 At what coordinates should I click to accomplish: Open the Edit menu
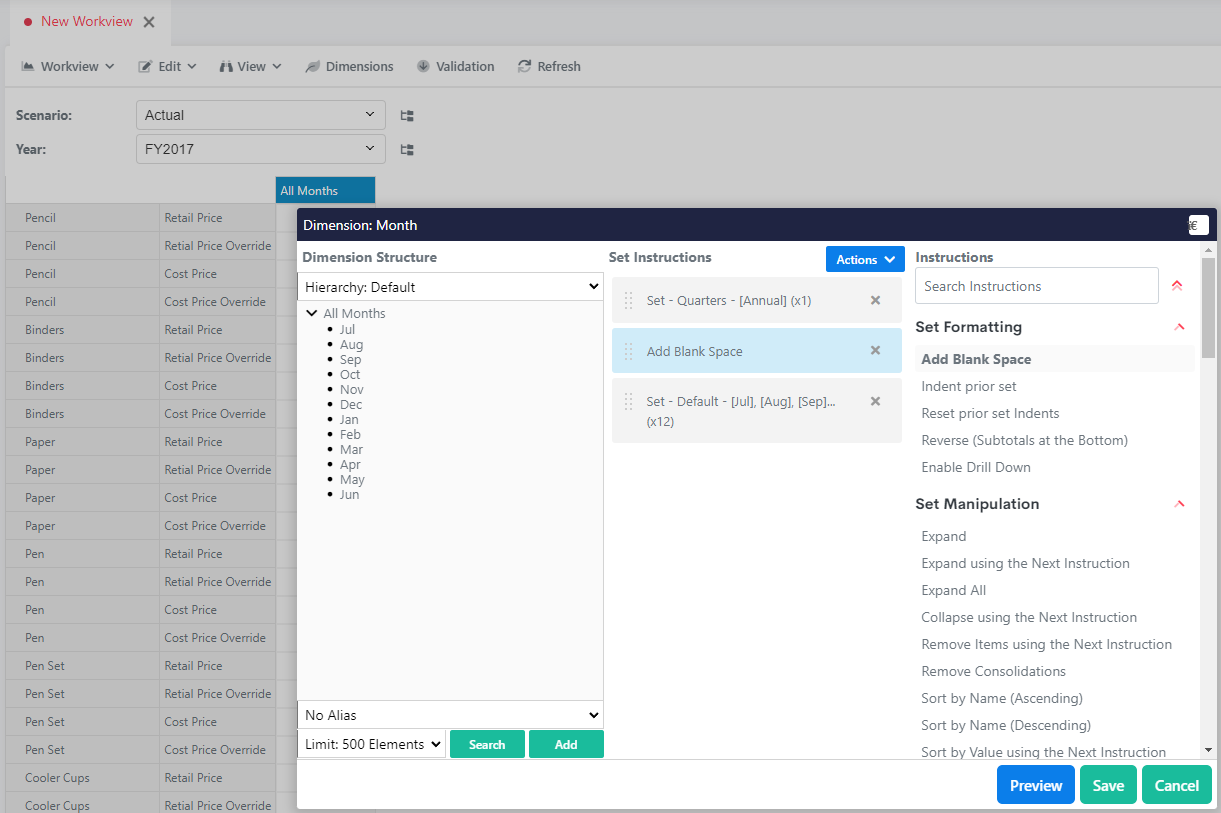click(167, 67)
